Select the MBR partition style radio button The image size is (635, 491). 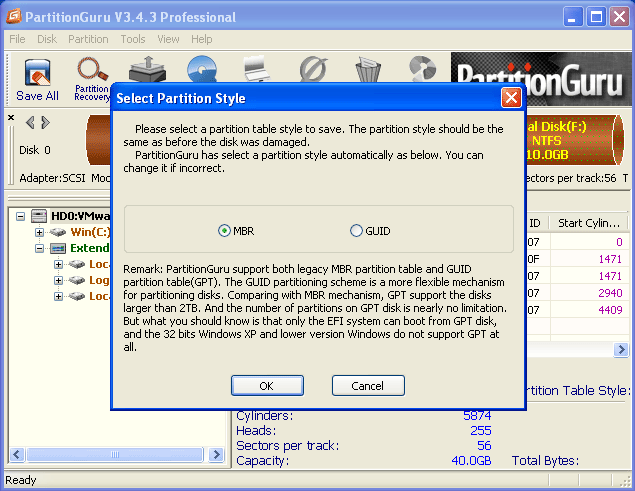pos(224,231)
